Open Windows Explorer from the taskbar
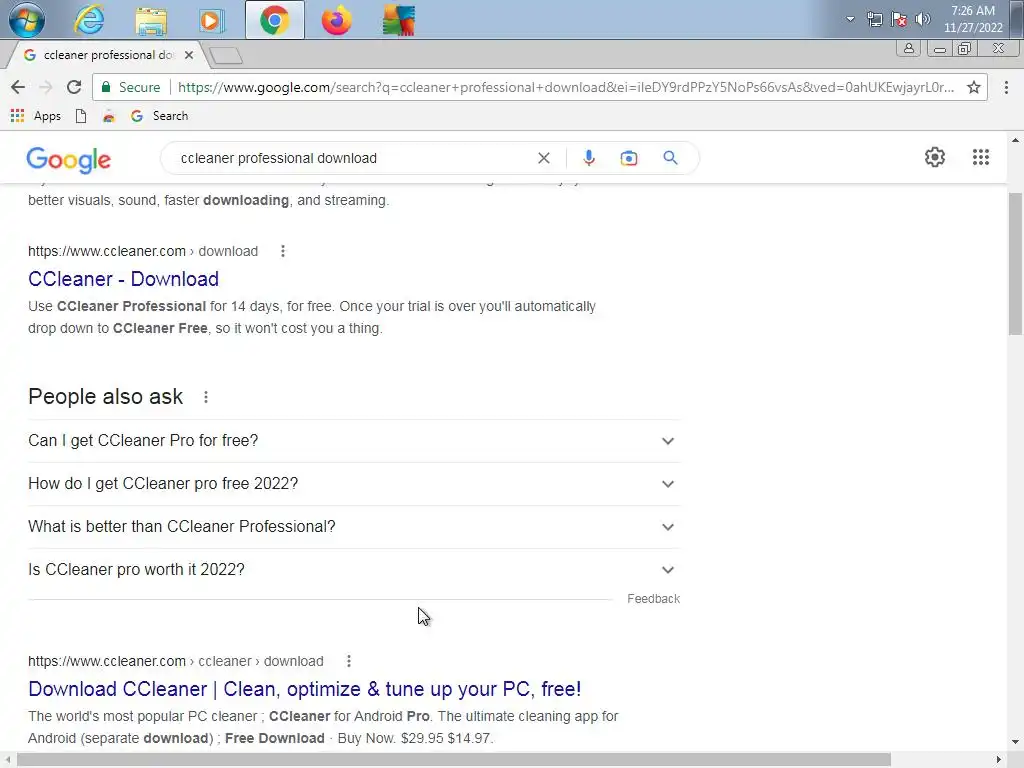 [151, 20]
